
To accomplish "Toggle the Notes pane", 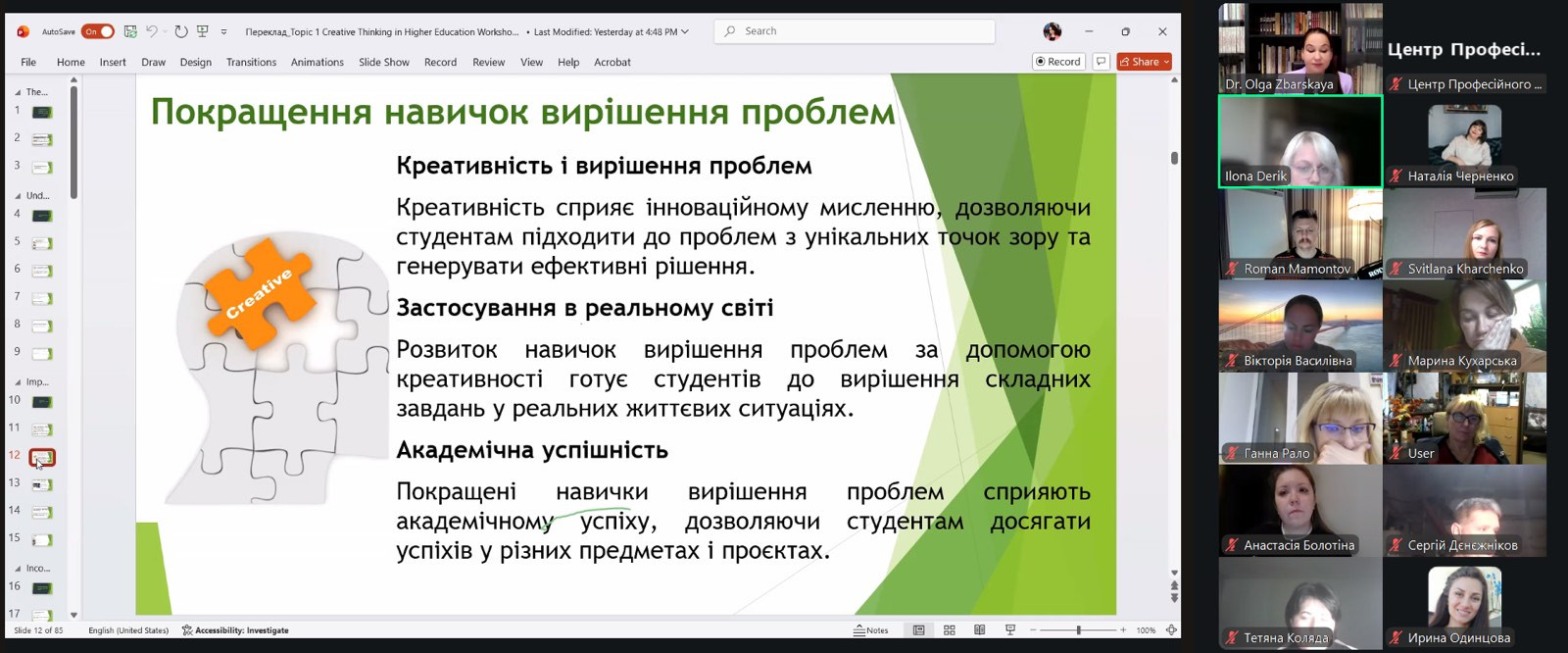I will (871, 630).
